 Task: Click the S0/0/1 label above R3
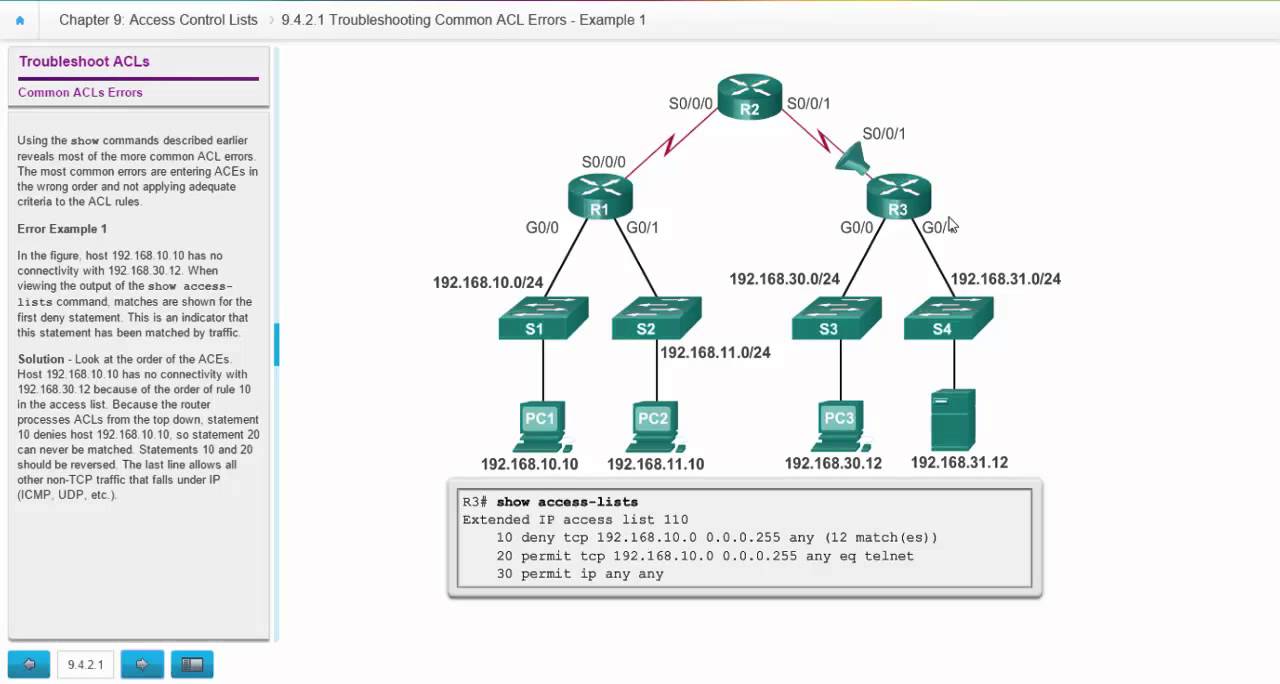click(x=884, y=133)
